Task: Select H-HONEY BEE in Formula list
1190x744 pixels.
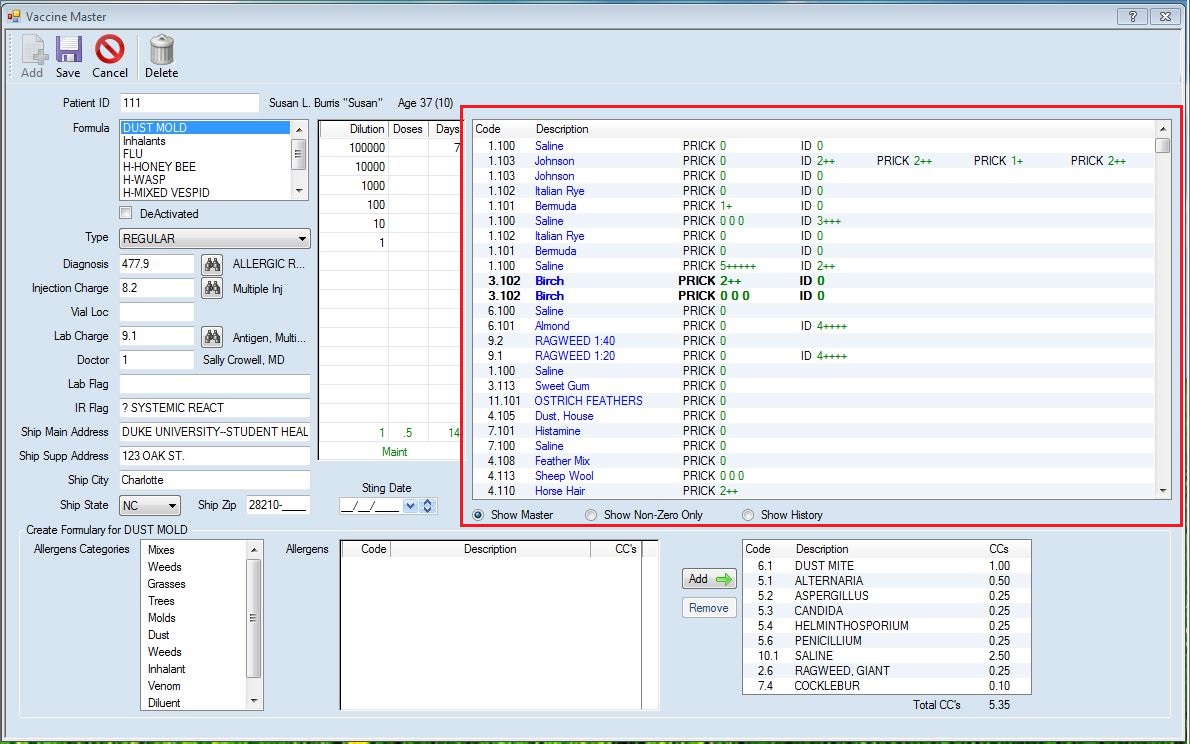Action: (159, 167)
